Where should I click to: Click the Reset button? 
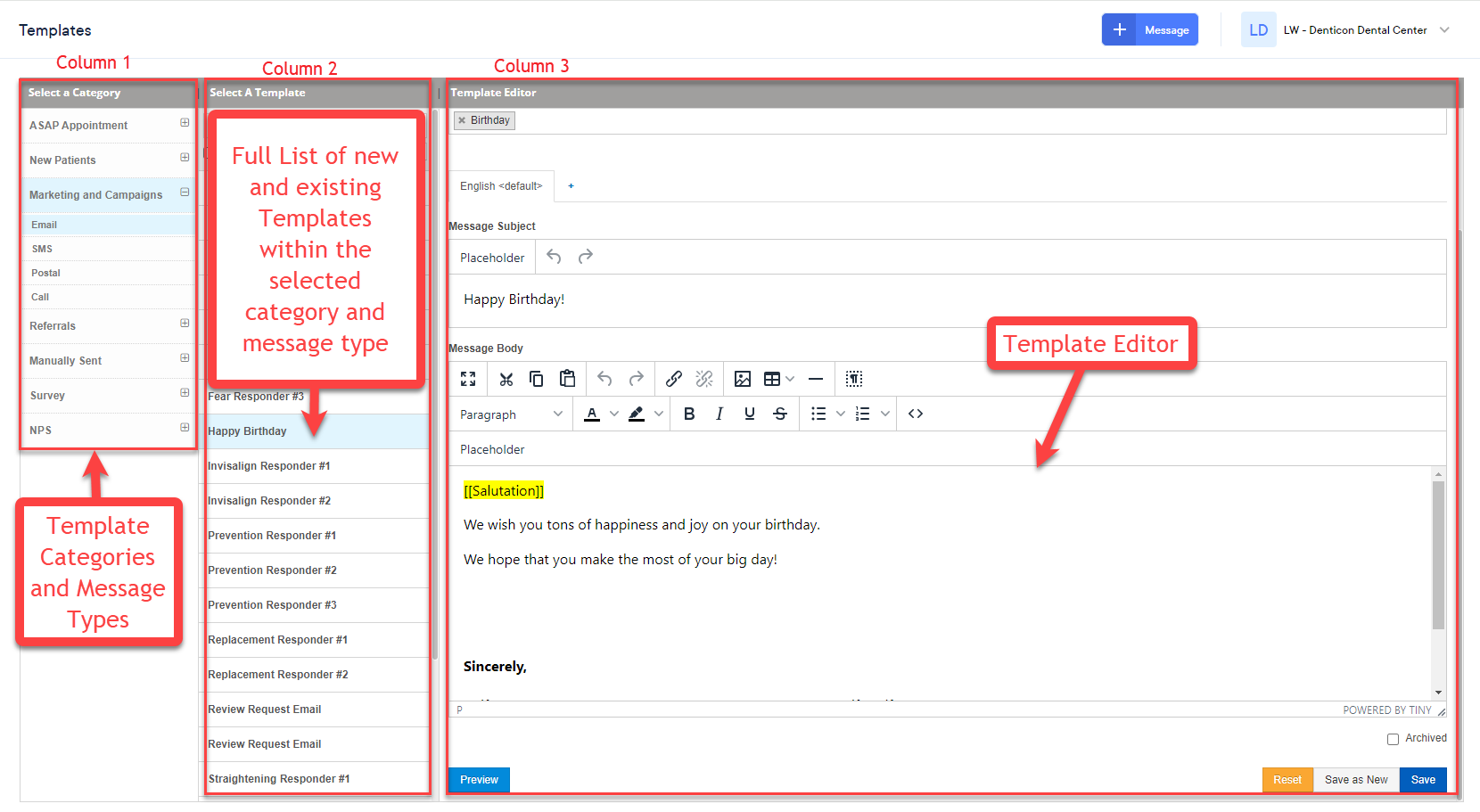coord(1287,779)
